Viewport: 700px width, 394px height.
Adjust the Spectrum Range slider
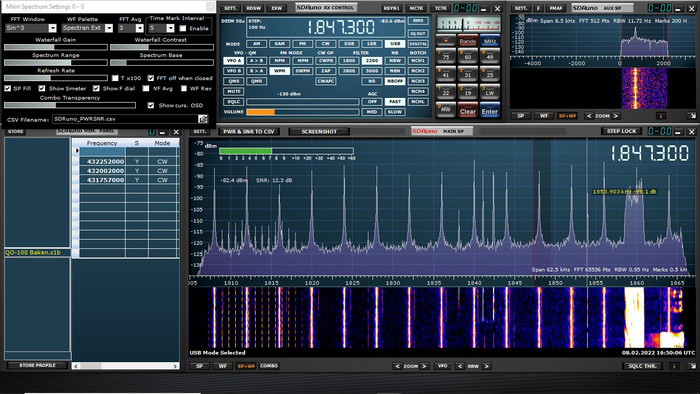pyautogui.click(x=56, y=62)
